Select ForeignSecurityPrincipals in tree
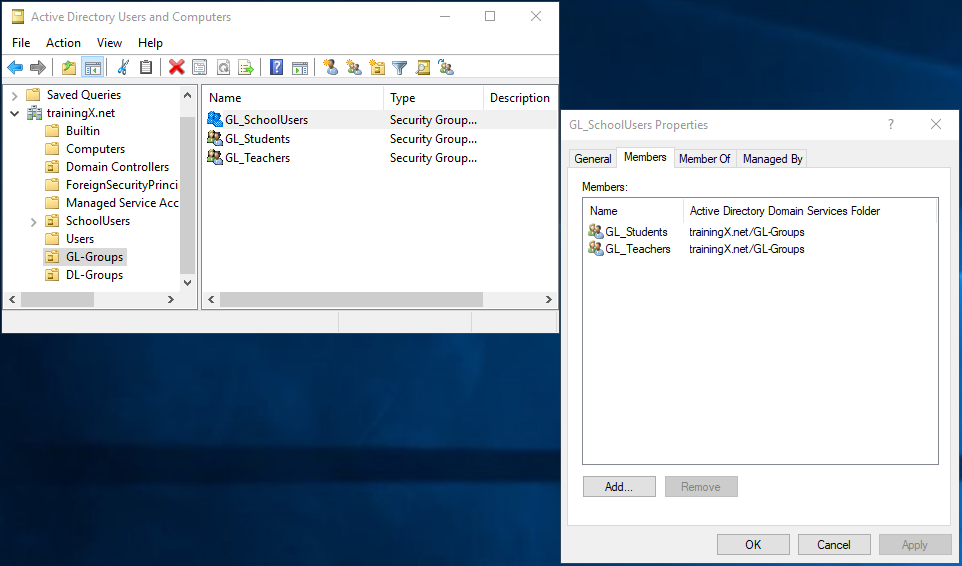Screen dimensions: 962x566 [112, 185]
